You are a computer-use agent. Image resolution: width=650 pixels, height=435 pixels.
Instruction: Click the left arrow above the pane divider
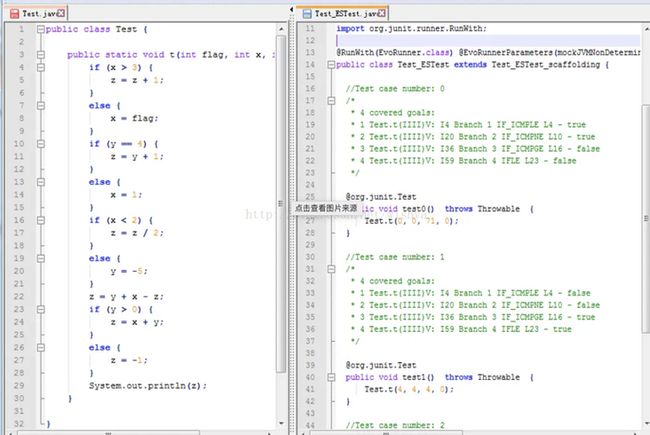pos(291,9)
